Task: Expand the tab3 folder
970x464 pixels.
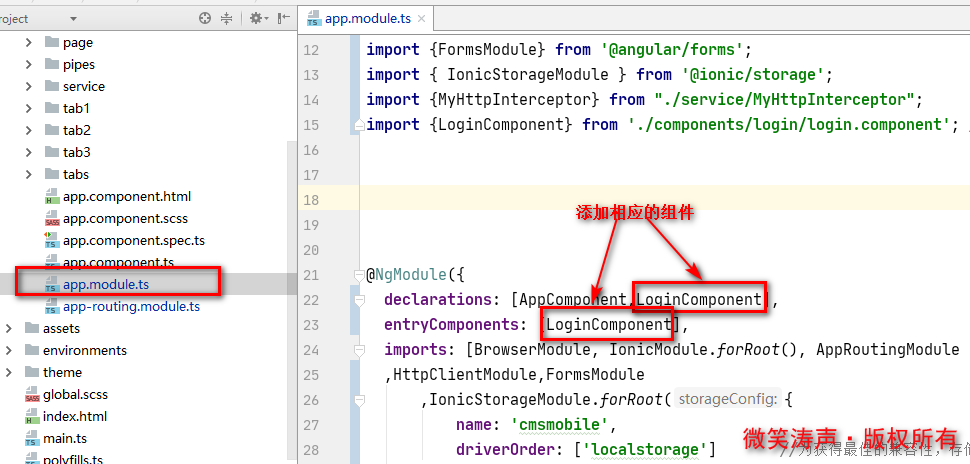Action: [x=28, y=152]
